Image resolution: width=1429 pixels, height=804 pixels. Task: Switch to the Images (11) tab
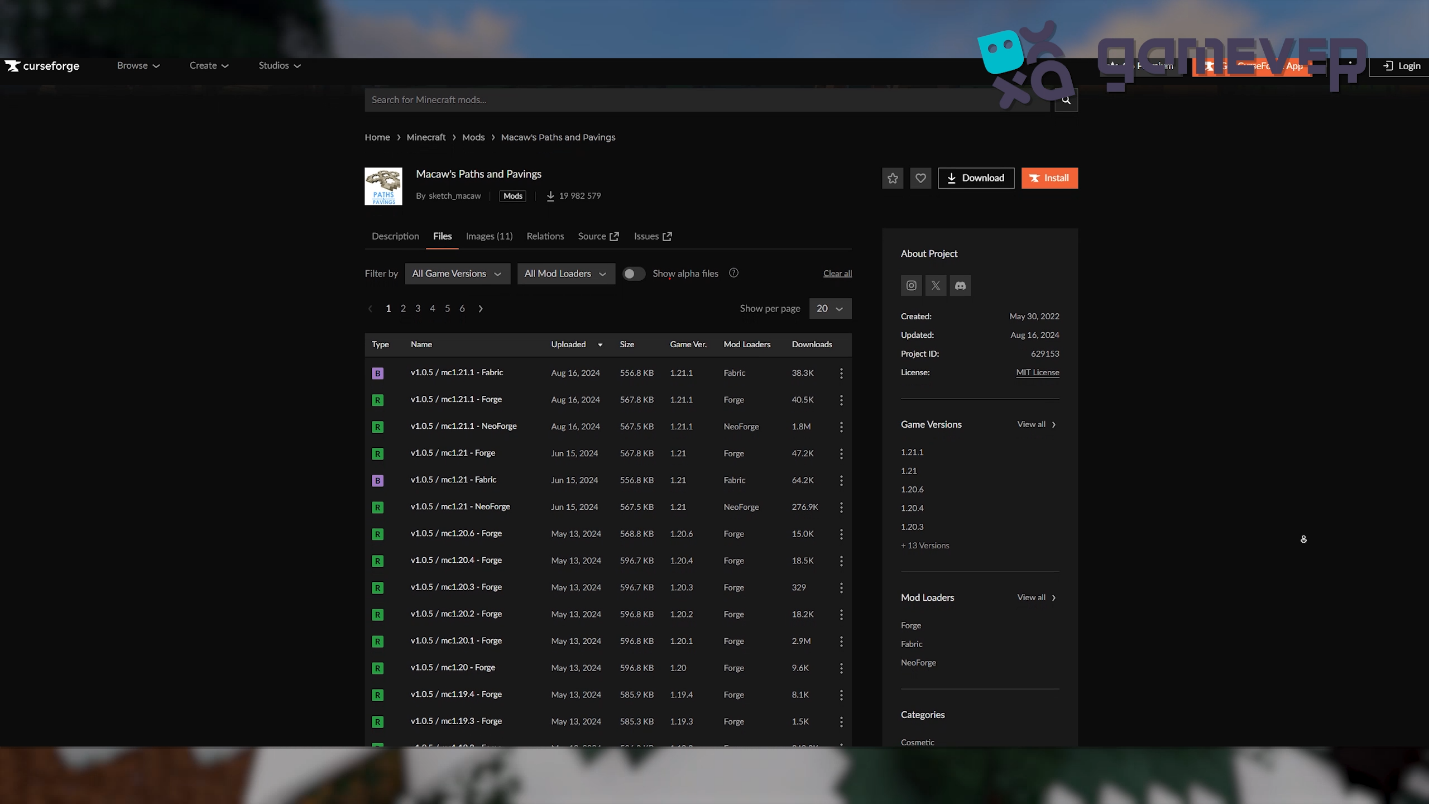coord(489,236)
